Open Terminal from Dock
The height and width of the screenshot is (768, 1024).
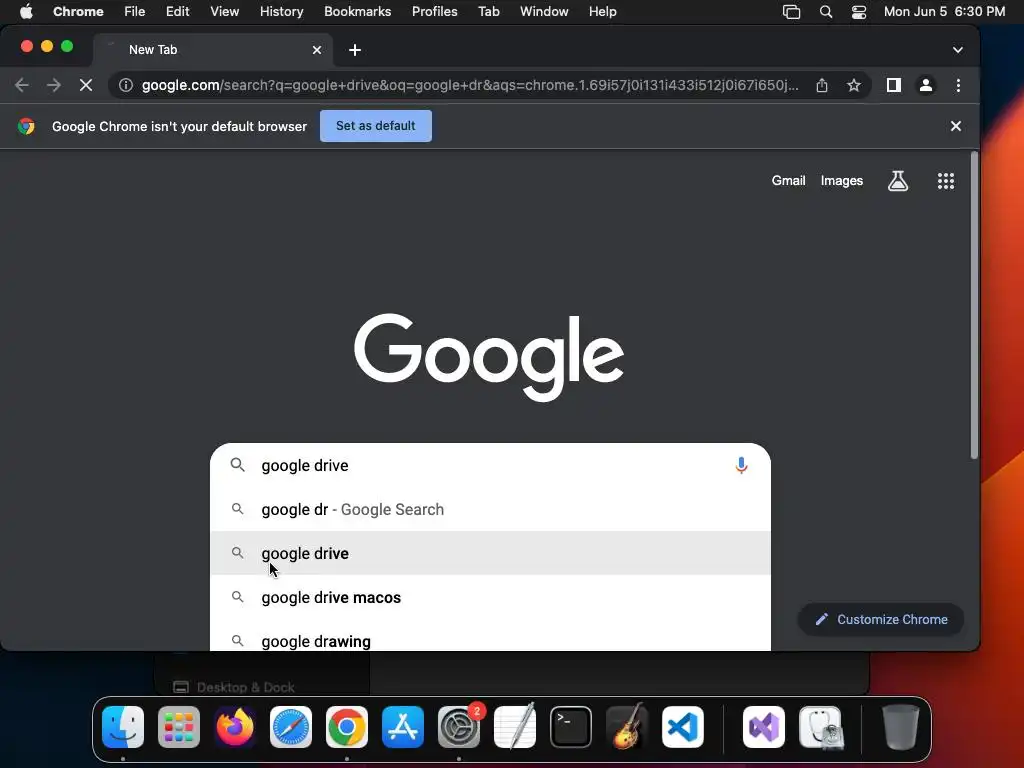[571, 727]
